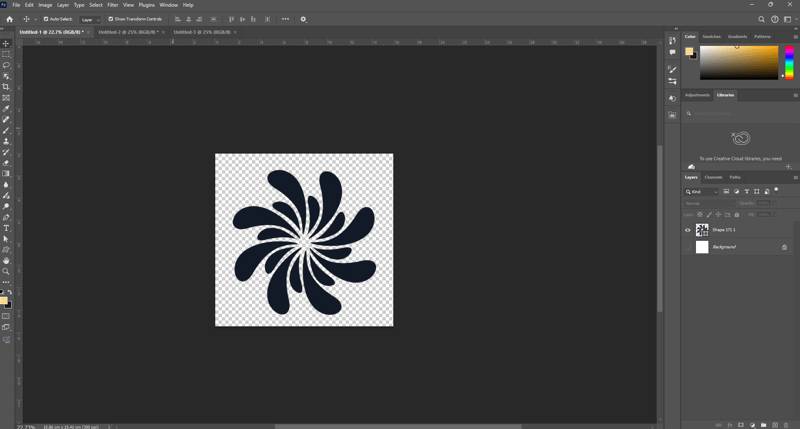Select the Rectangular Marquee tool

(x=6, y=55)
